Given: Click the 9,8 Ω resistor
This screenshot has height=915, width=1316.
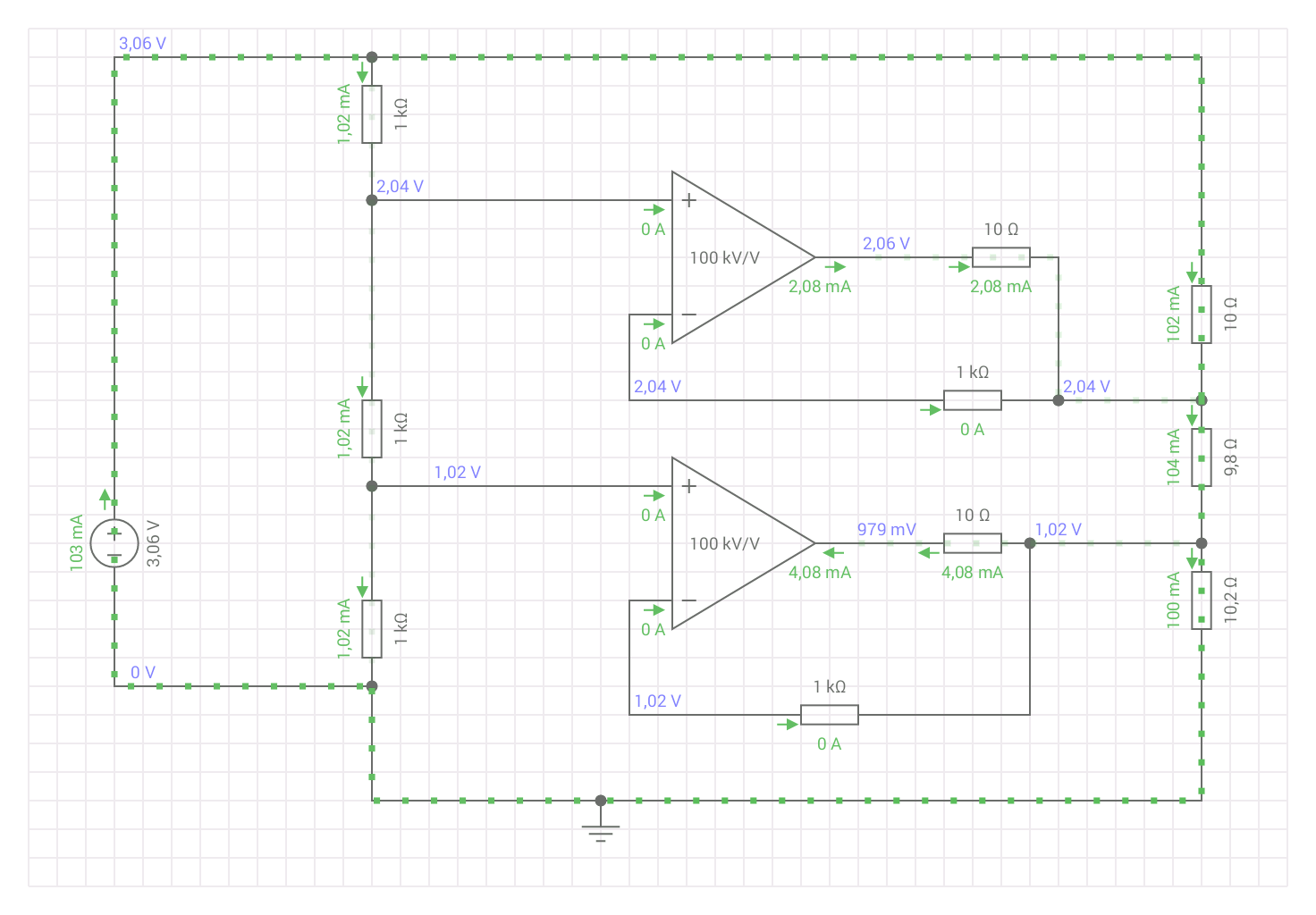Looking at the screenshot, I should click(x=1202, y=457).
